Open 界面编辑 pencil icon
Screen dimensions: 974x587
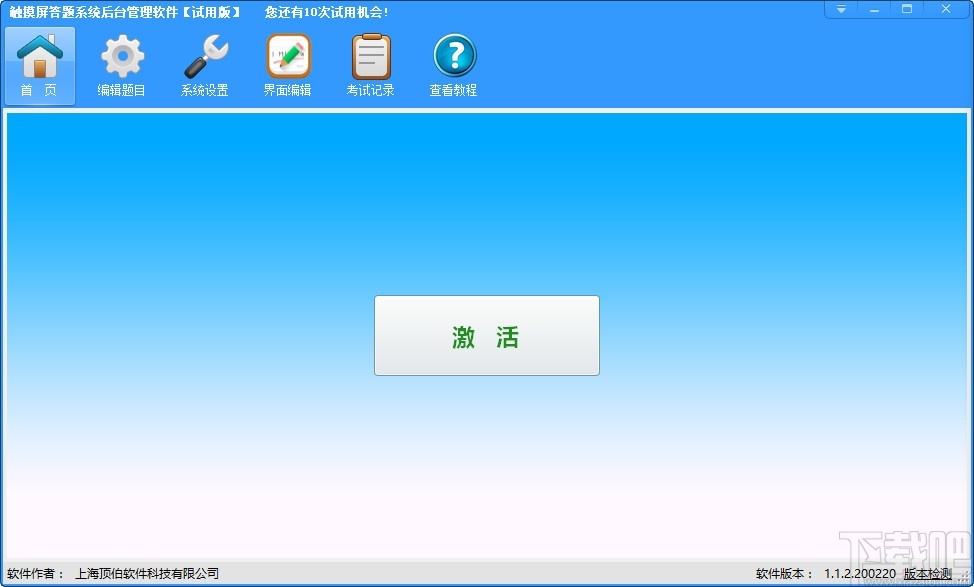pyautogui.click(x=288, y=66)
